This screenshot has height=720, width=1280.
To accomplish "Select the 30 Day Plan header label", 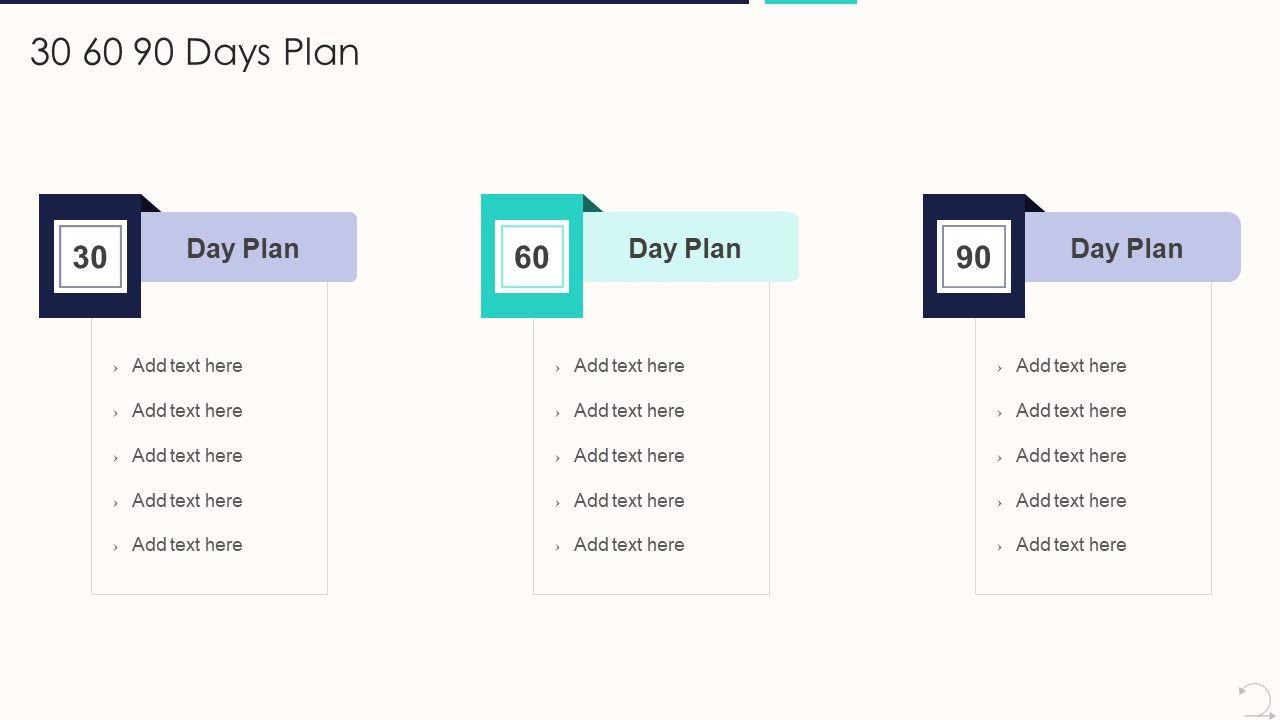I will [243, 248].
